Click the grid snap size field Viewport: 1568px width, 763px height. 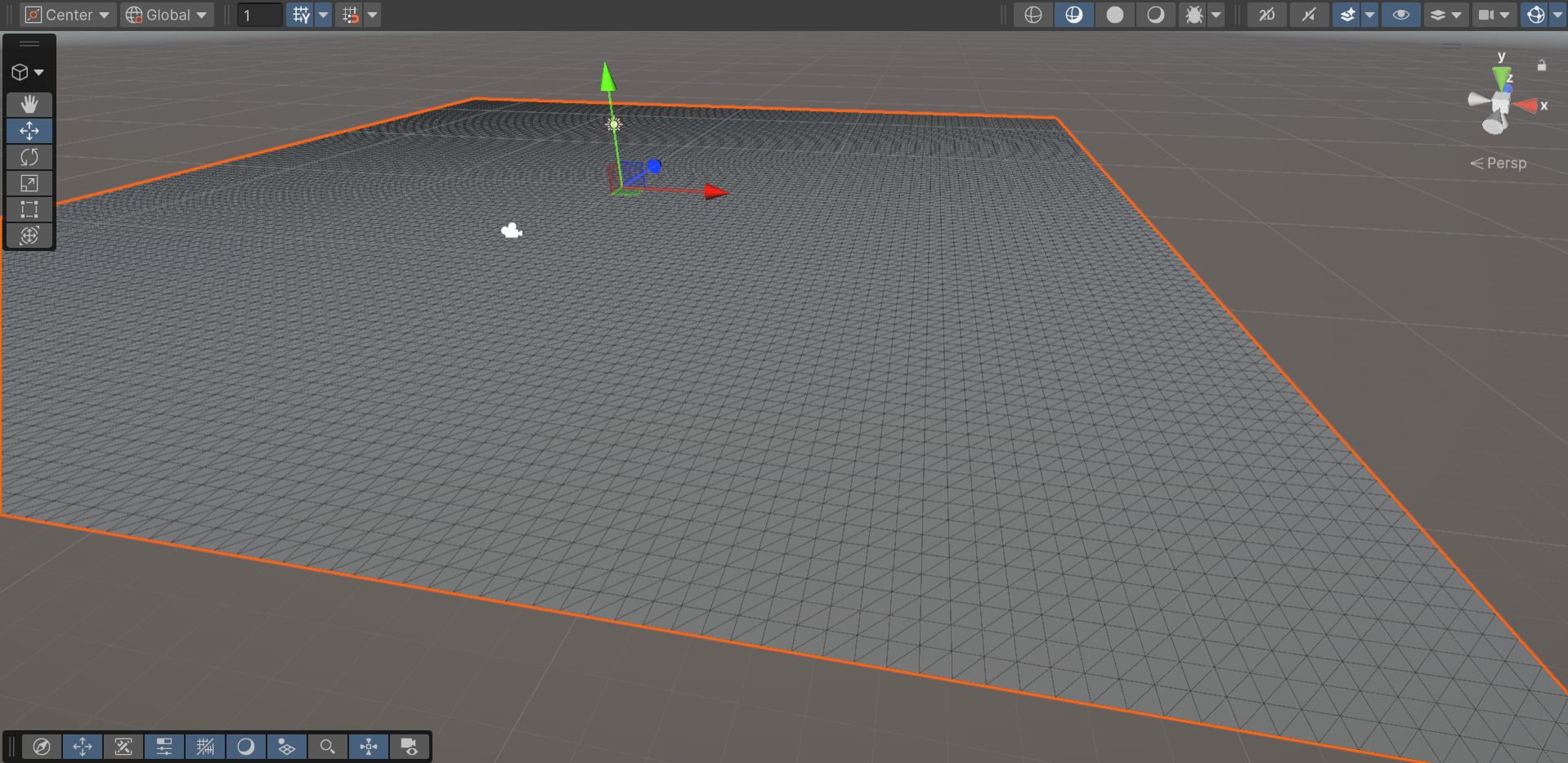(260, 15)
